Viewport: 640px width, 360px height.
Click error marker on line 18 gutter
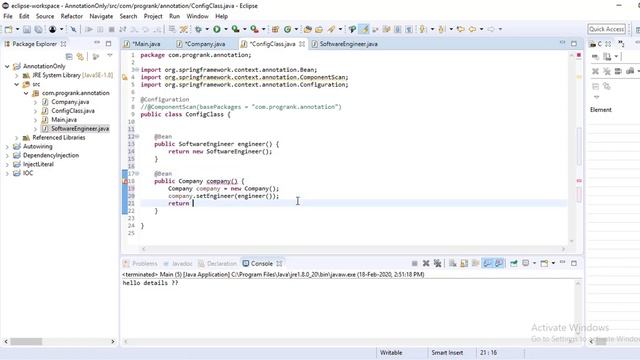click(x=125, y=181)
